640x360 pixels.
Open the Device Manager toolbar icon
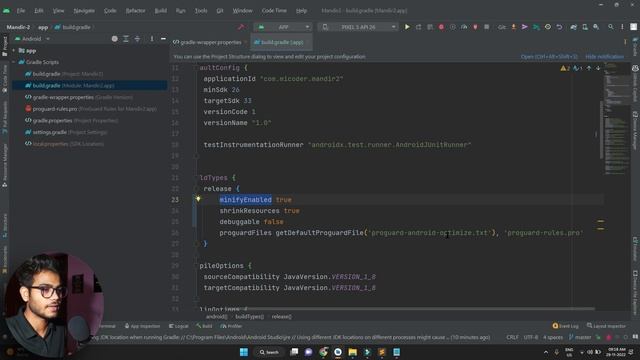585,27
